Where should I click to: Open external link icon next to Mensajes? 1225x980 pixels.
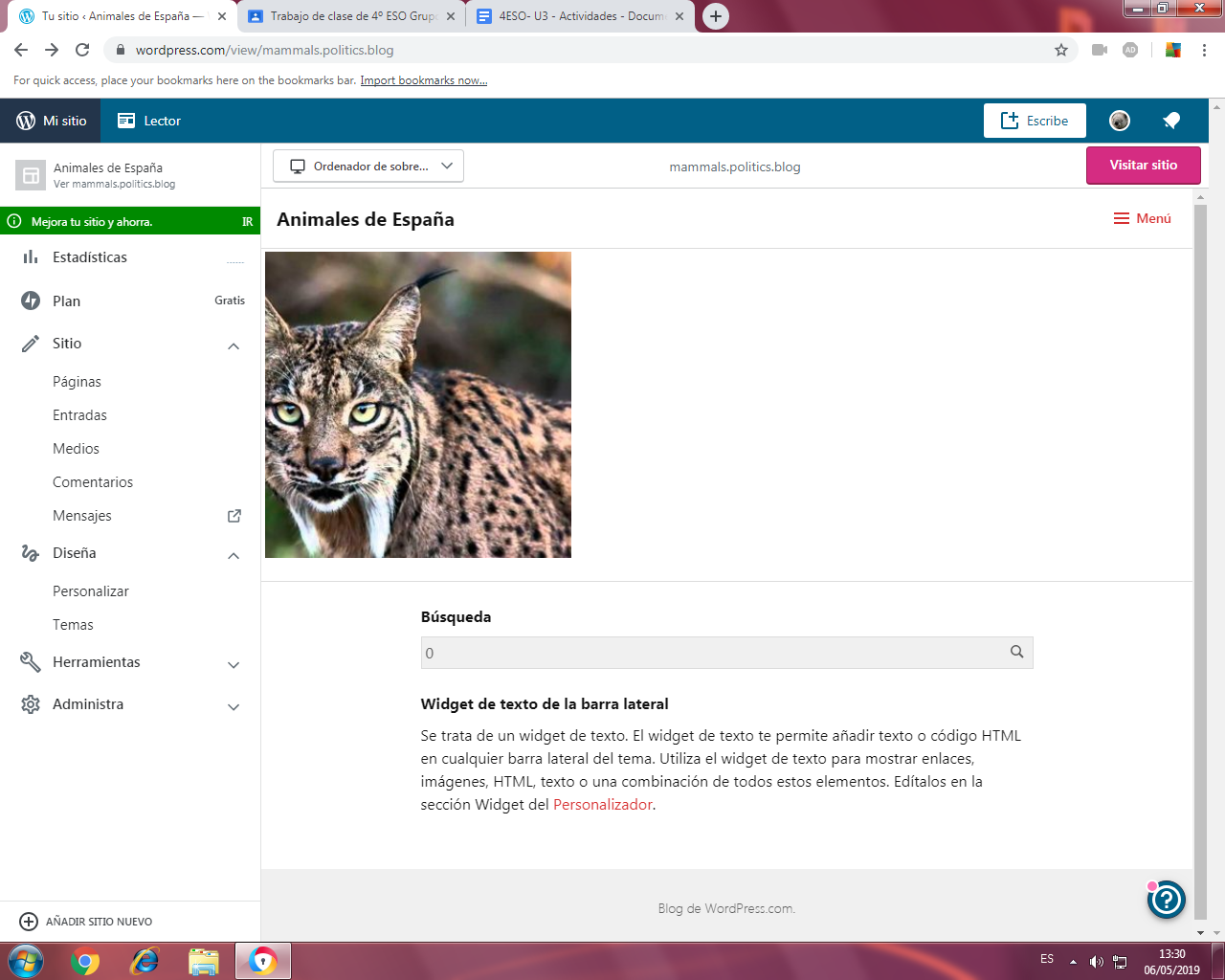[x=234, y=516]
